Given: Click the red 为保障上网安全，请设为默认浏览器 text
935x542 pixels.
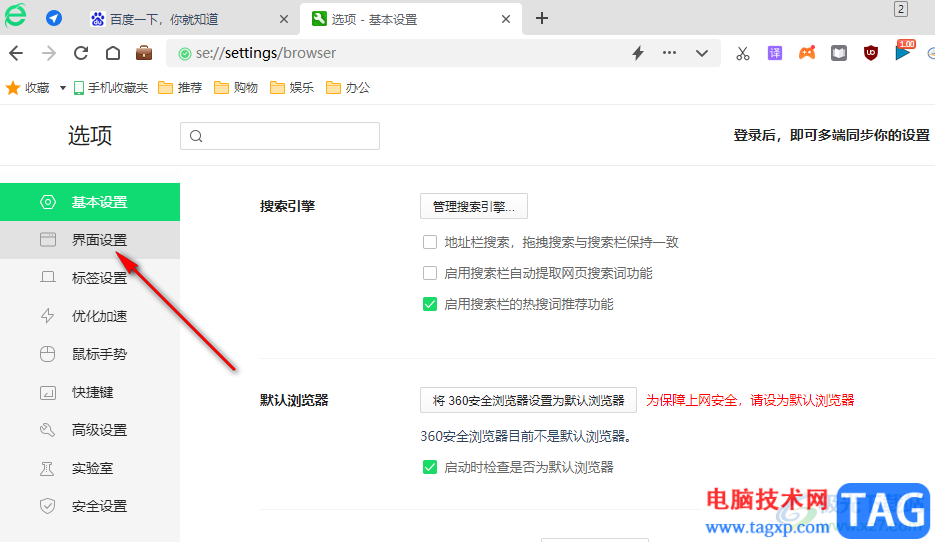Looking at the screenshot, I should pos(750,400).
